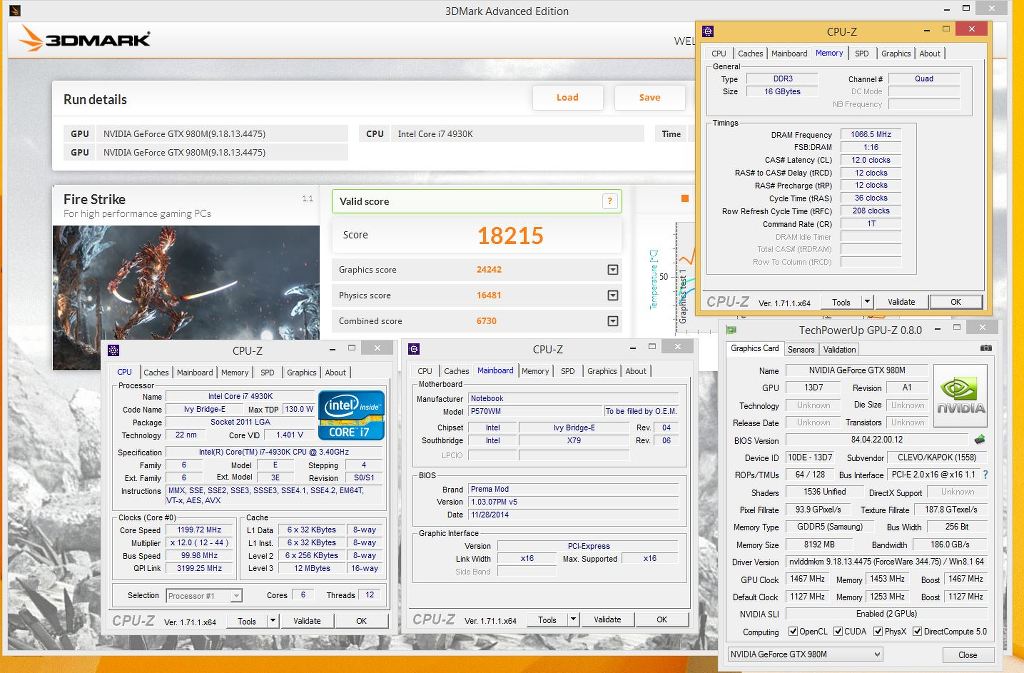Viewport: 1024px width, 673px height.
Task: Click Tools button in CPU-Z CPU window
Action: (247, 621)
